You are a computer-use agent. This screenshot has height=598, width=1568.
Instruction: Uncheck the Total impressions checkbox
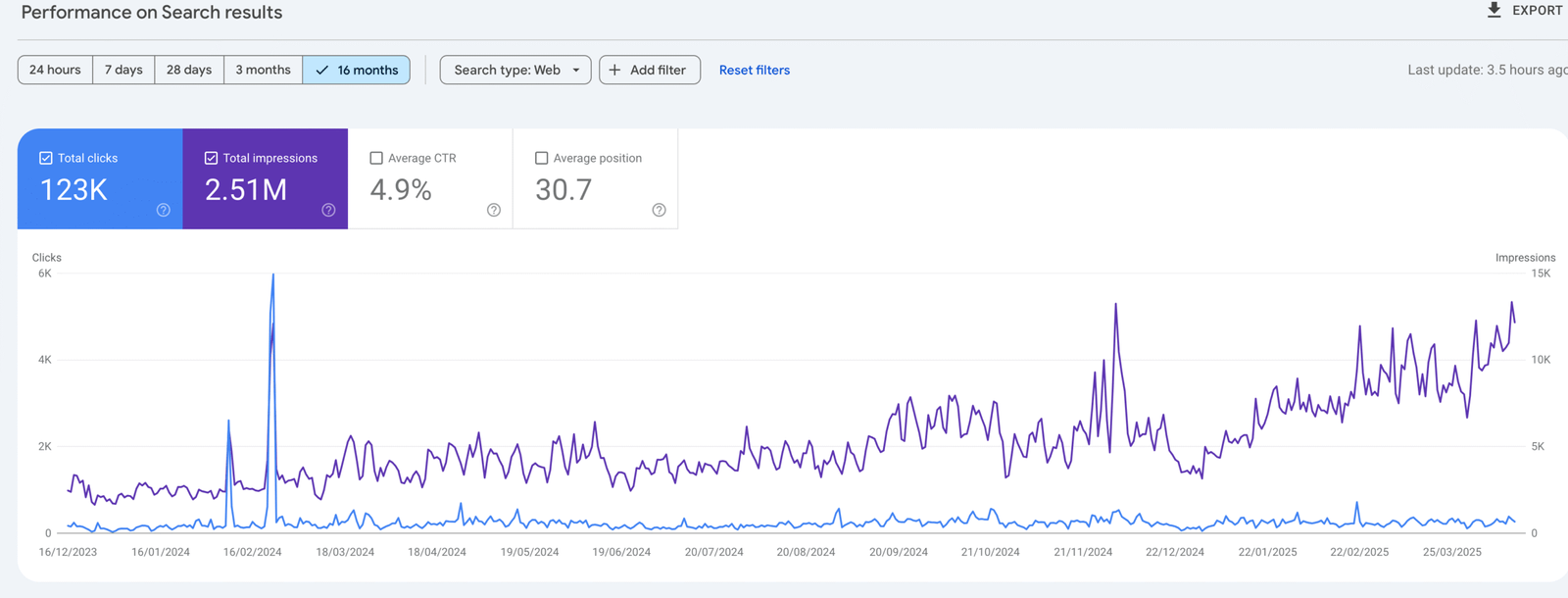211,158
